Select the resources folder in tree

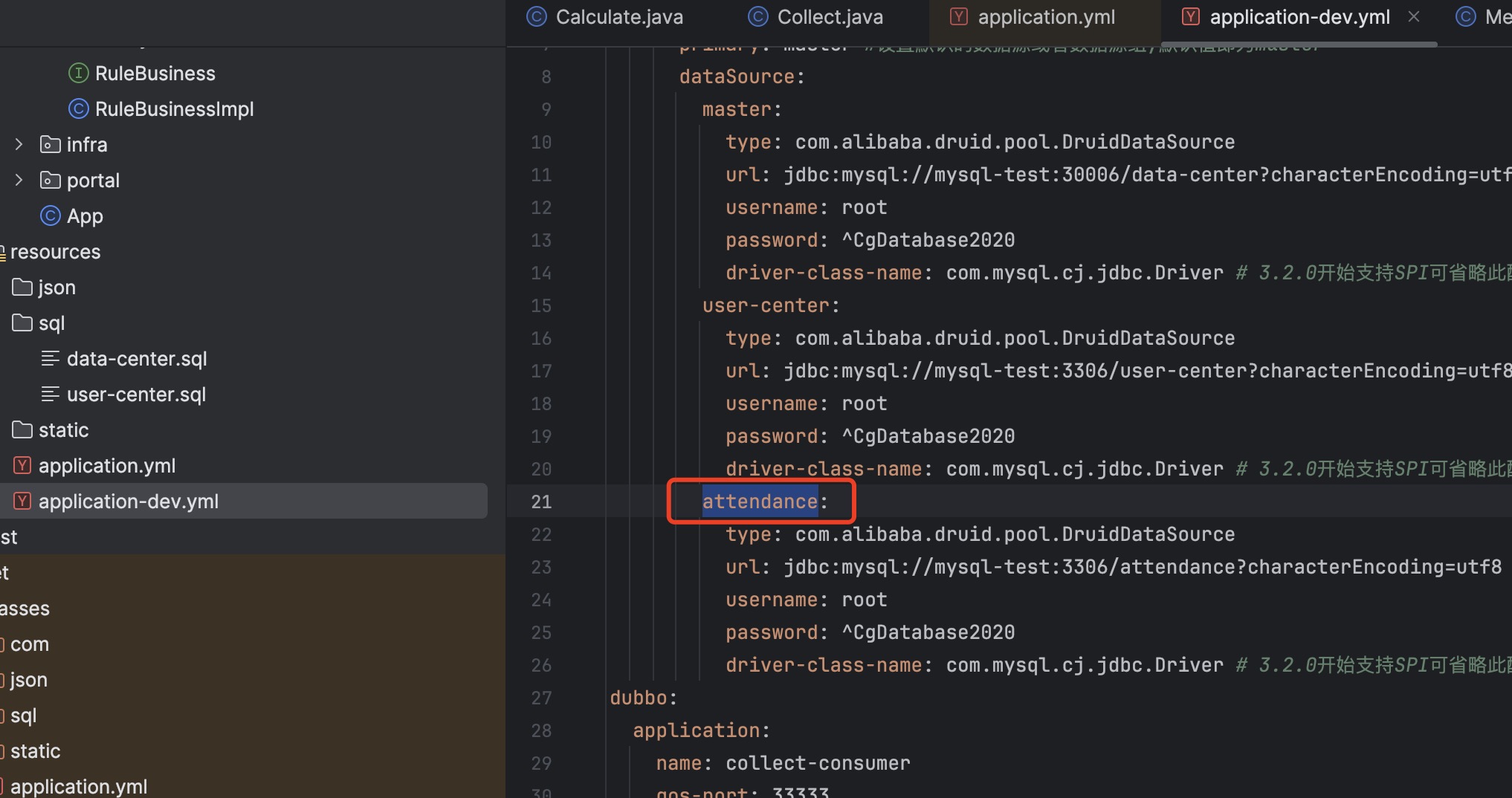pos(55,252)
